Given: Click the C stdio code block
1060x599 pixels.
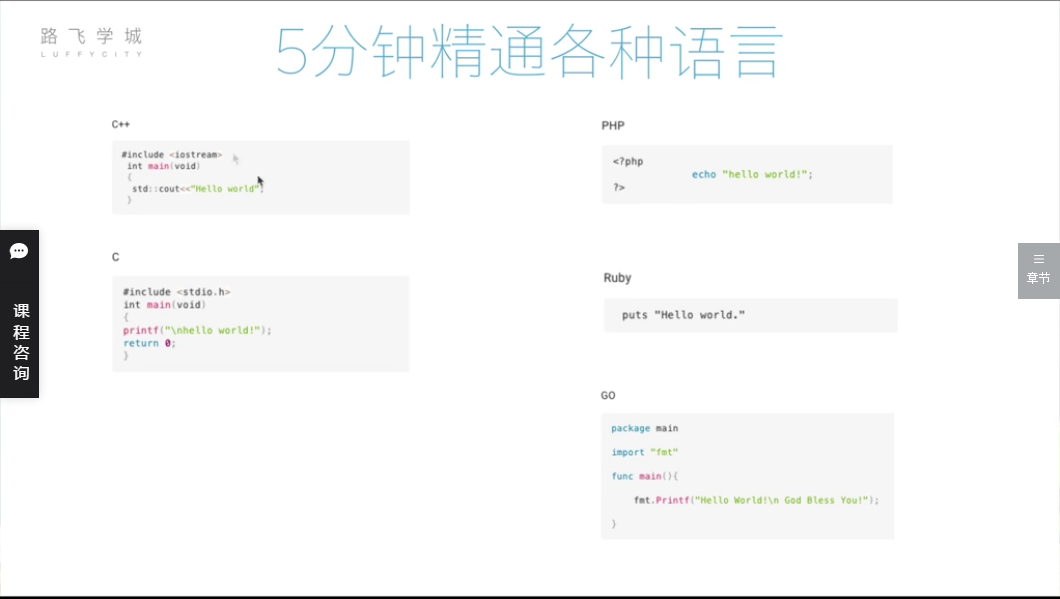Looking at the screenshot, I should (x=260, y=323).
